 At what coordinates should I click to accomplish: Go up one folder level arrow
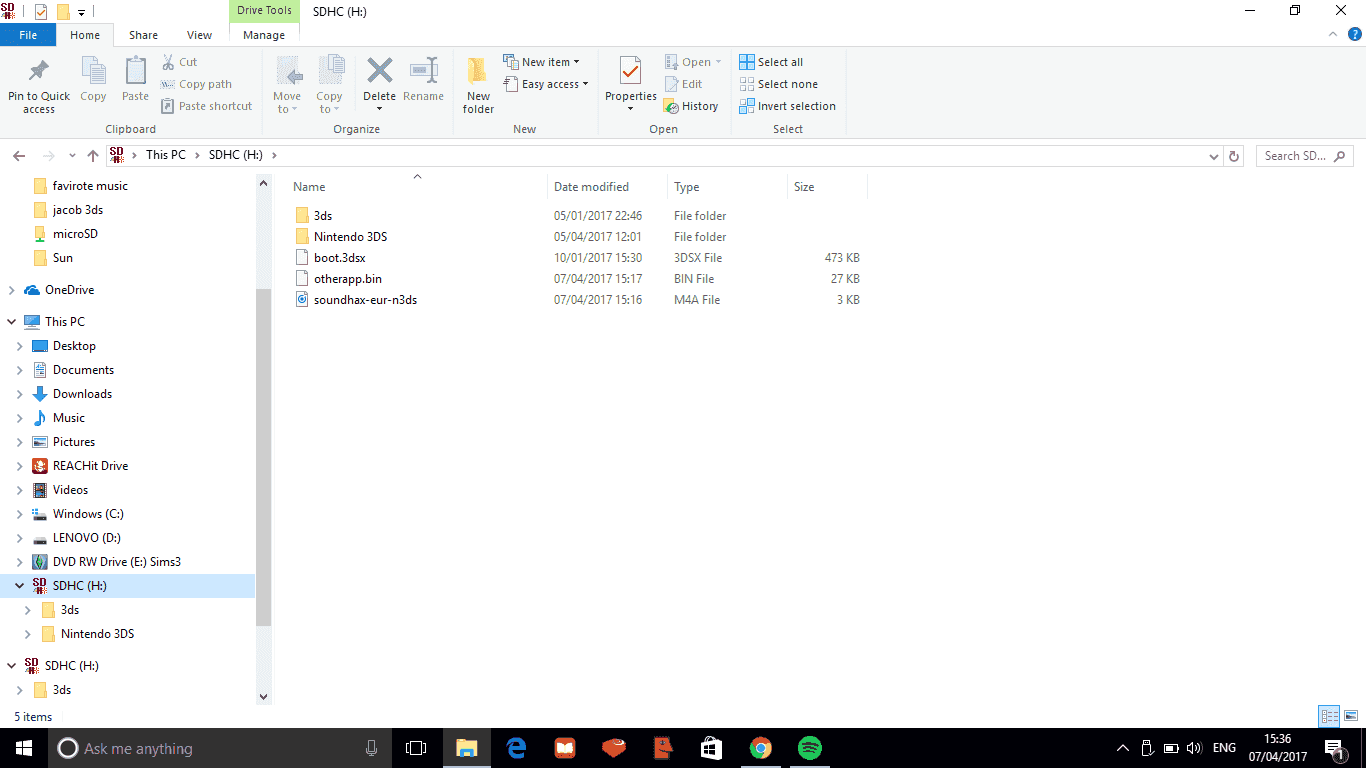(93, 156)
